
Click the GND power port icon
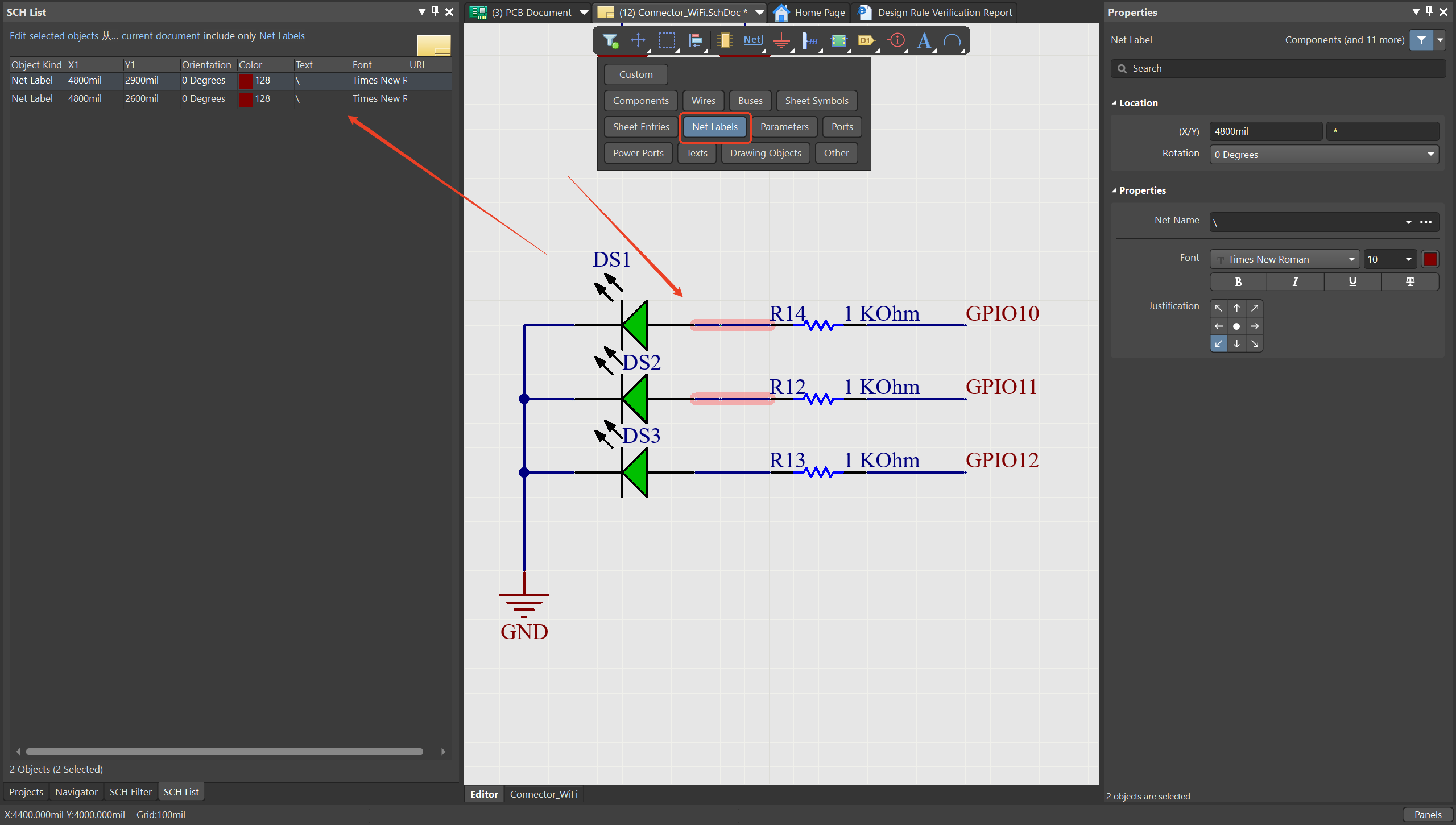(x=782, y=40)
